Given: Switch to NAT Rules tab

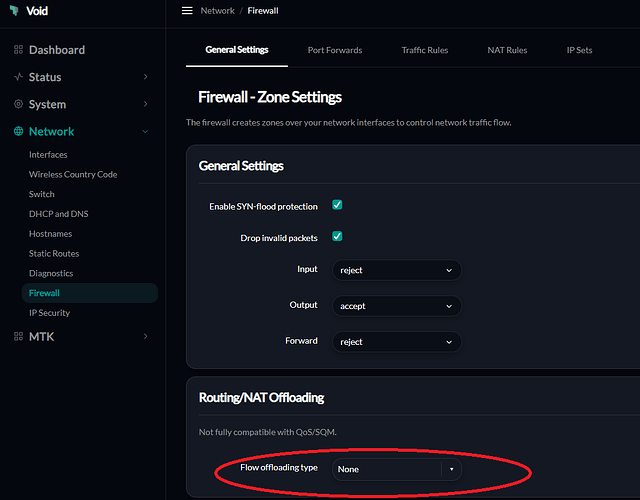Looking at the screenshot, I should click(x=507, y=50).
